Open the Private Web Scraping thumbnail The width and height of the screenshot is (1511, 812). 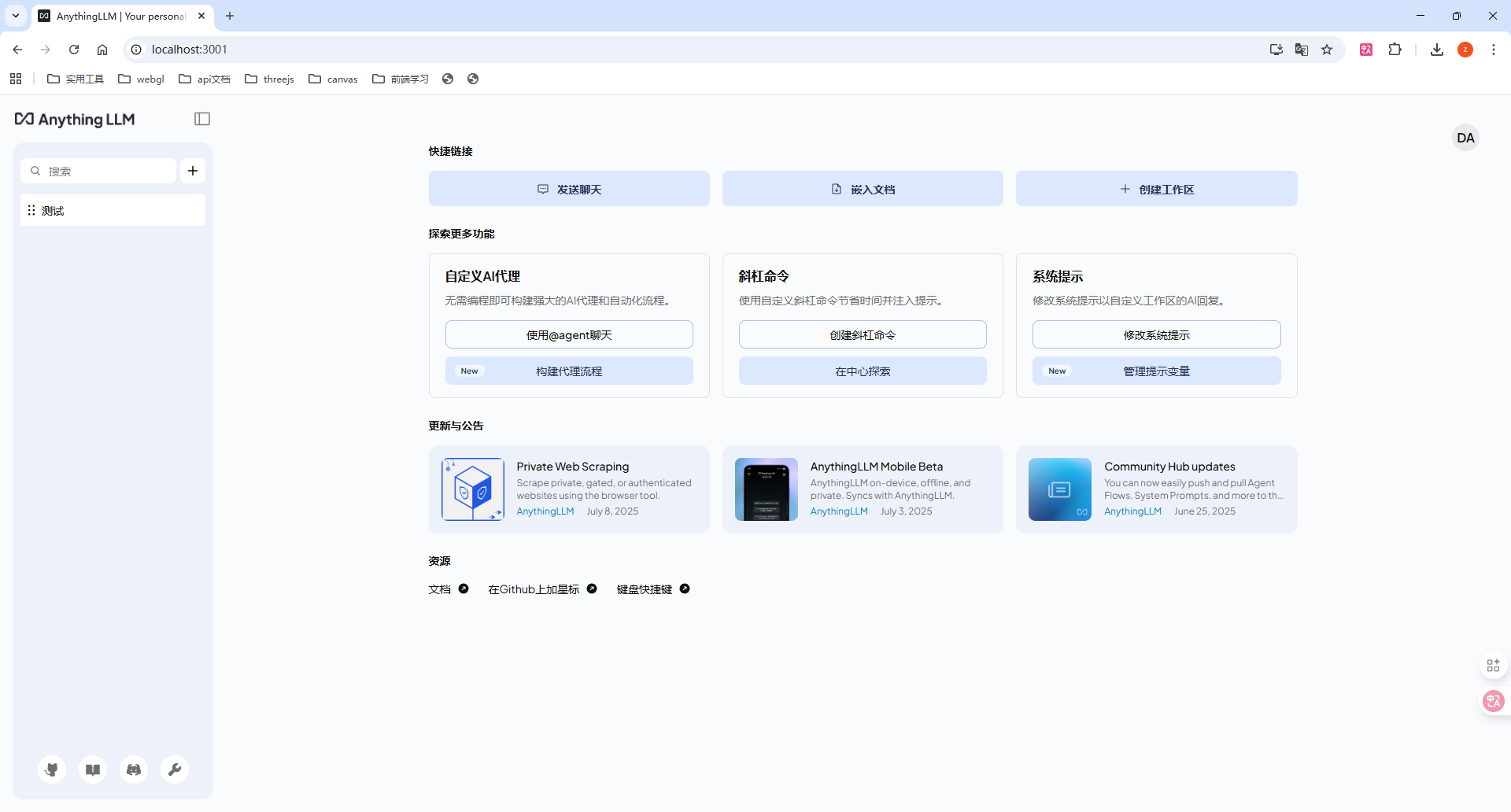click(473, 489)
